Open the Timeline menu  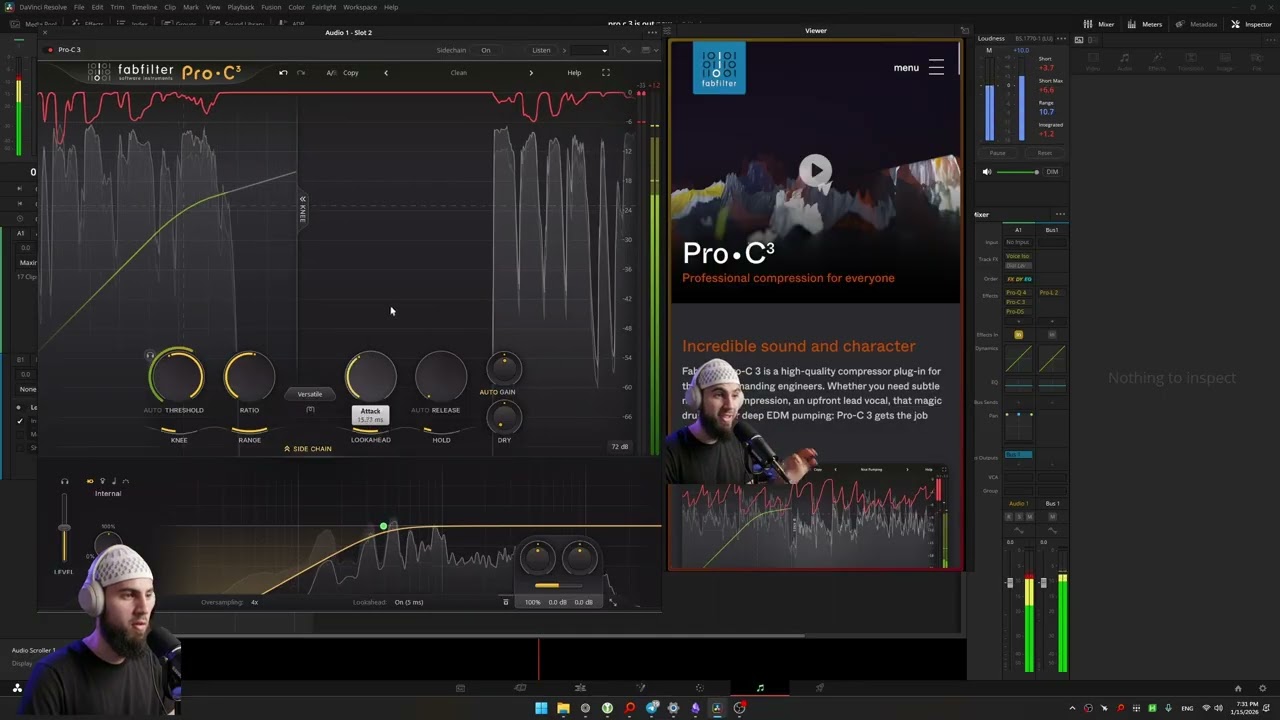click(x=144, y=7)
